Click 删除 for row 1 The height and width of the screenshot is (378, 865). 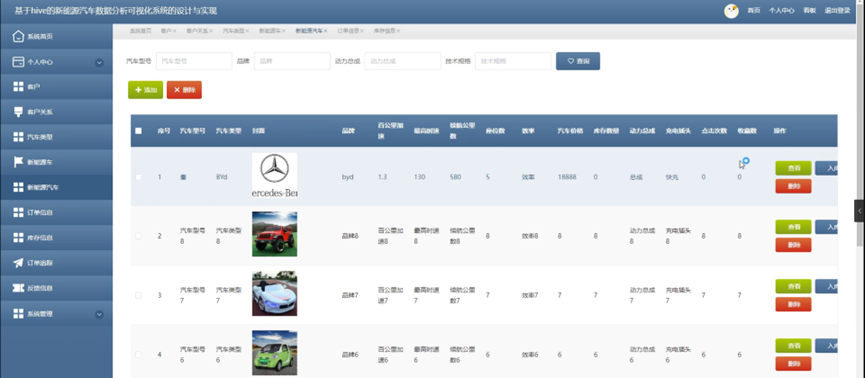[793, 186]
